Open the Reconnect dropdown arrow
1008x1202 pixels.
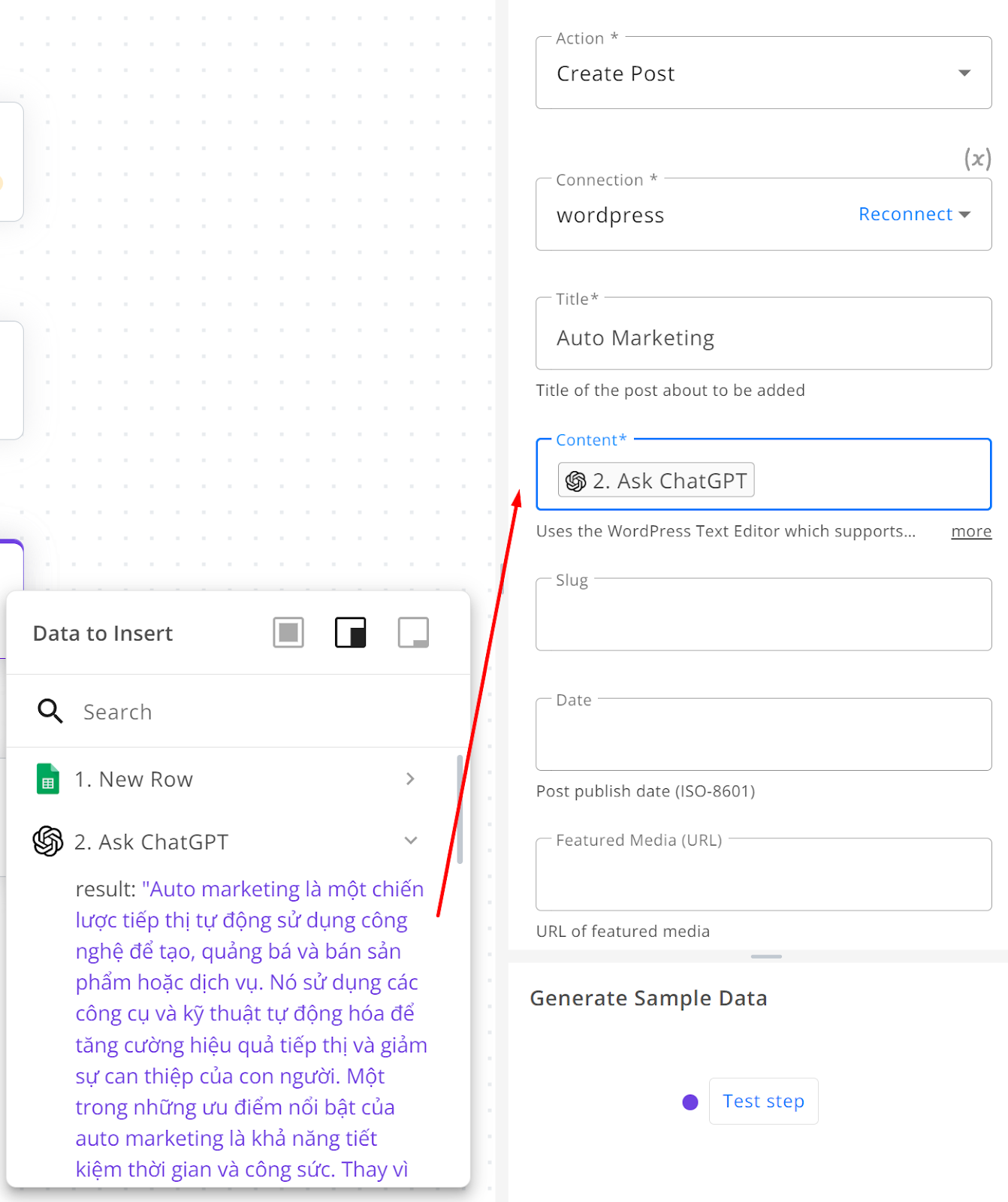pos(965,215)
